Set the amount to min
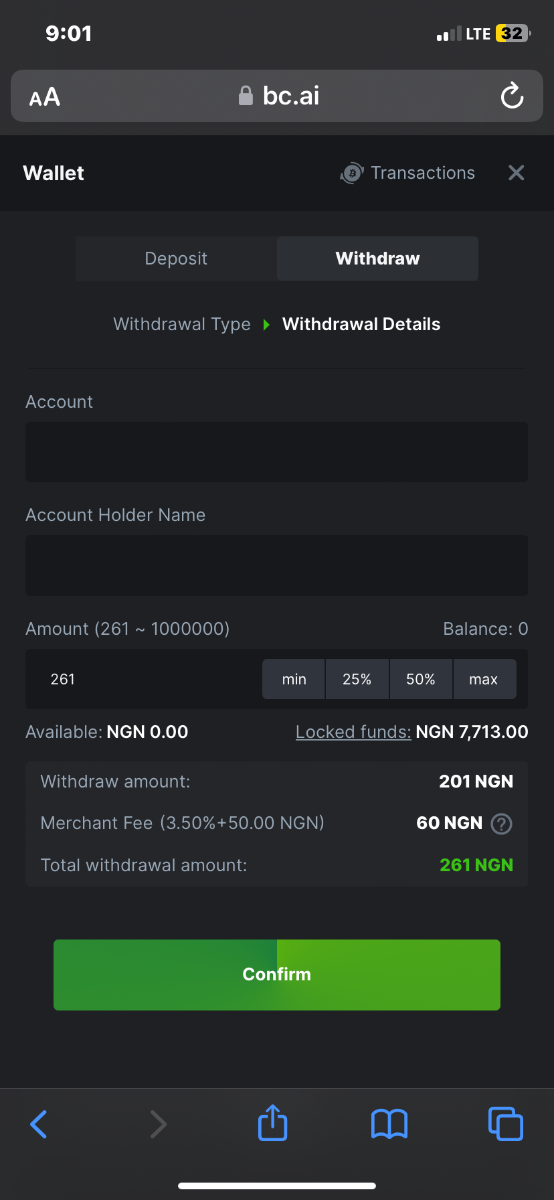Screen dimensions: 554x1200 (294, 679)
